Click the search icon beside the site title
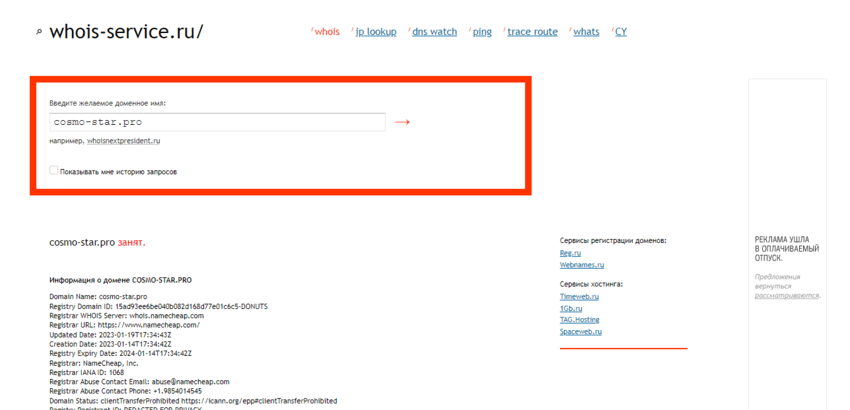Screen dimensions: 850x410 (39, 33)
